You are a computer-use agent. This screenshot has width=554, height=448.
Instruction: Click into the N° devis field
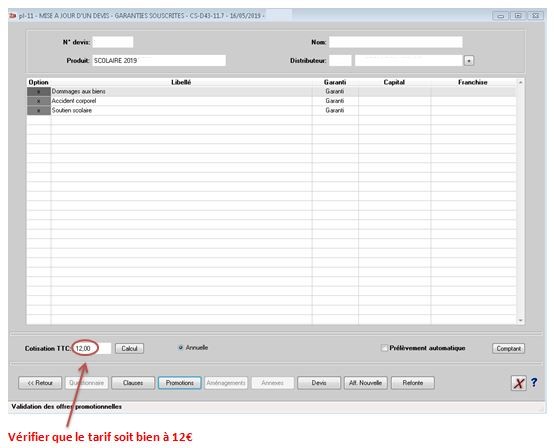coord(113,42)
